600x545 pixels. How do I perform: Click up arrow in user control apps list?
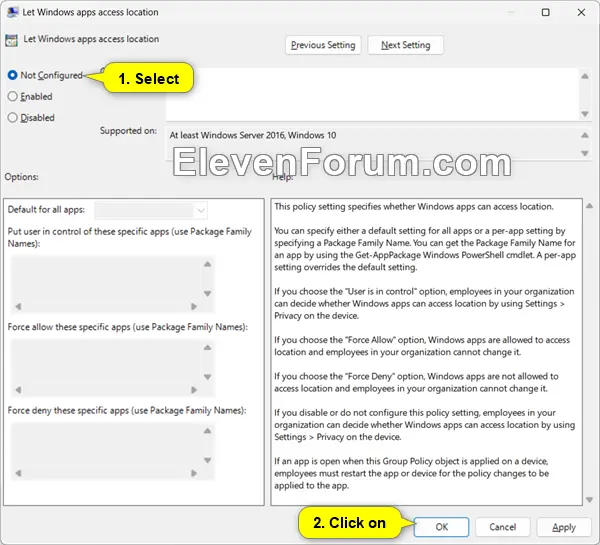click(x=207, y=264)
